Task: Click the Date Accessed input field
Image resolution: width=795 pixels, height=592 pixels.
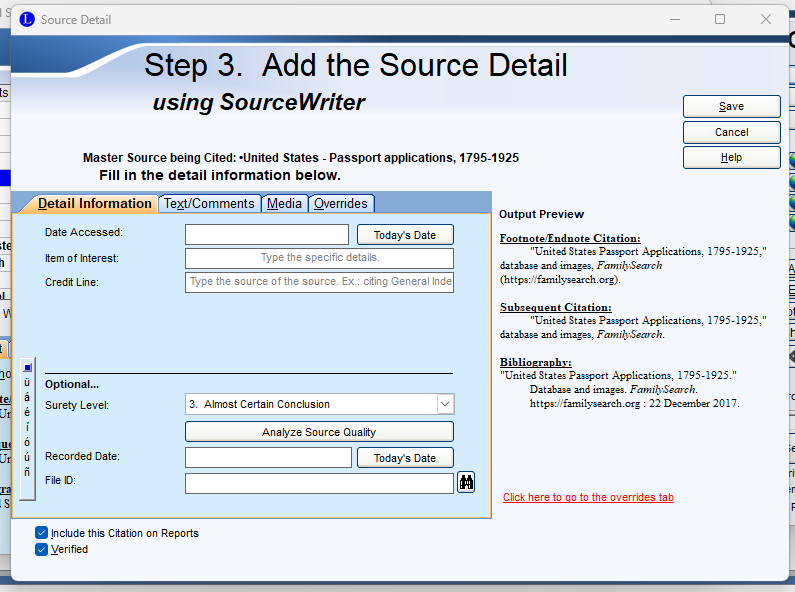Action: 267,235
